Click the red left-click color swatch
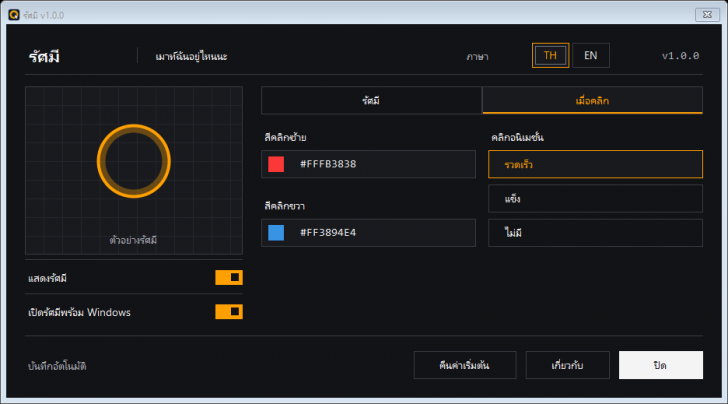The height and width of the screenshot is (404, 728). coord(276,164)
